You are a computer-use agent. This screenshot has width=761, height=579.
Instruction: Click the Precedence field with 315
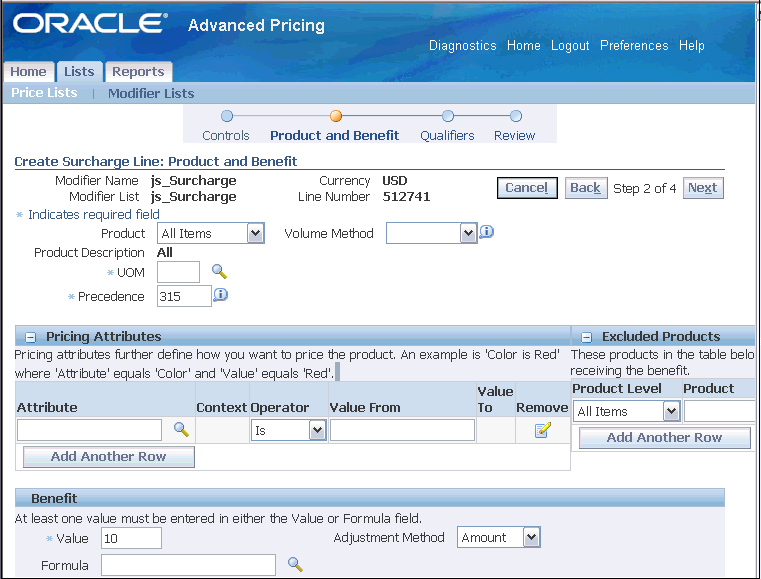click(x=184, y=296)
